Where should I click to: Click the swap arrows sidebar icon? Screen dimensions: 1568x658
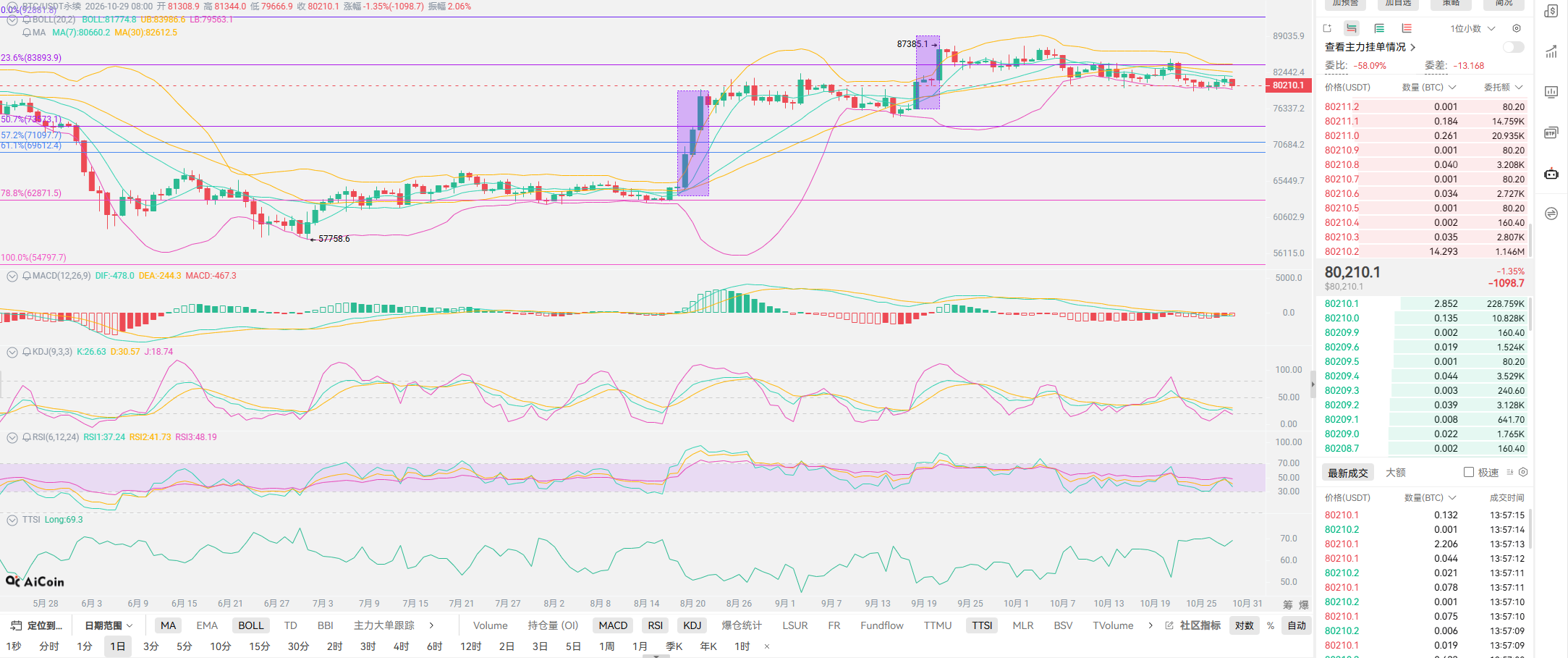tap(1551, 214)
